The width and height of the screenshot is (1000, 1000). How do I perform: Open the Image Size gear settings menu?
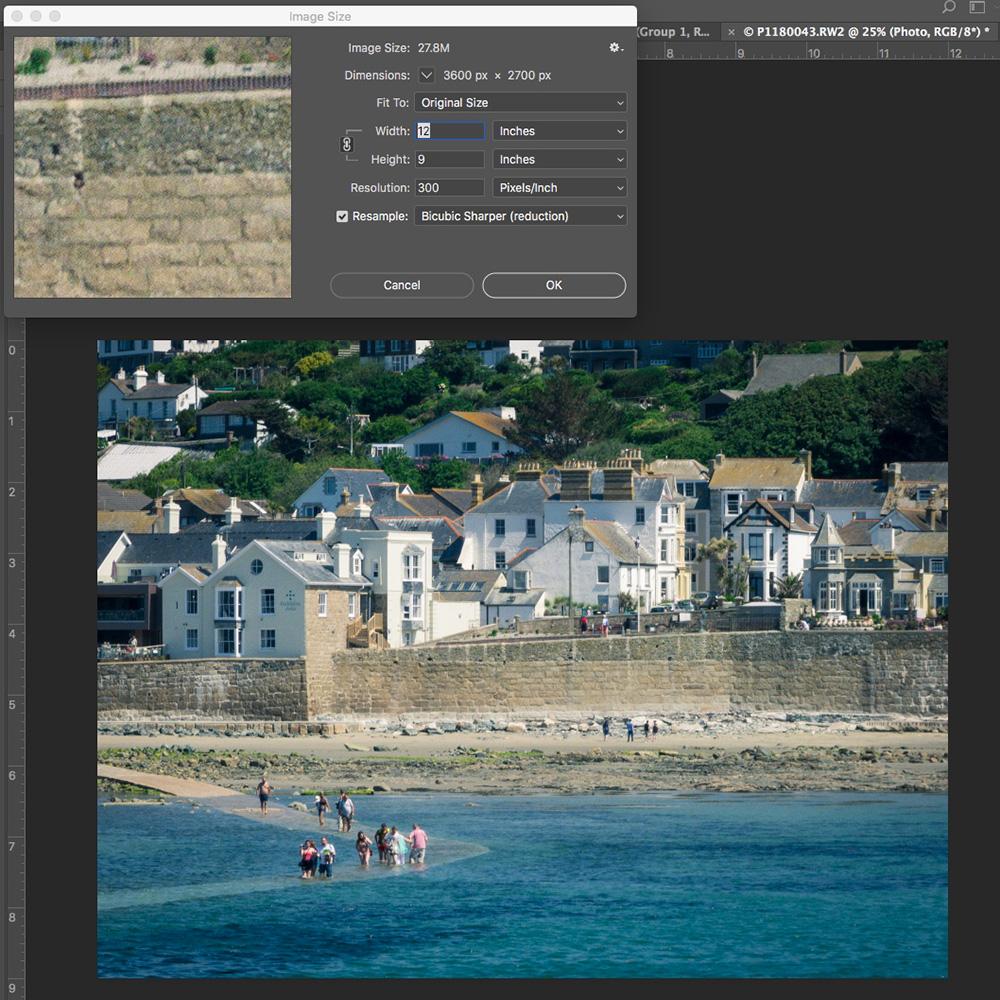[615, 47]
